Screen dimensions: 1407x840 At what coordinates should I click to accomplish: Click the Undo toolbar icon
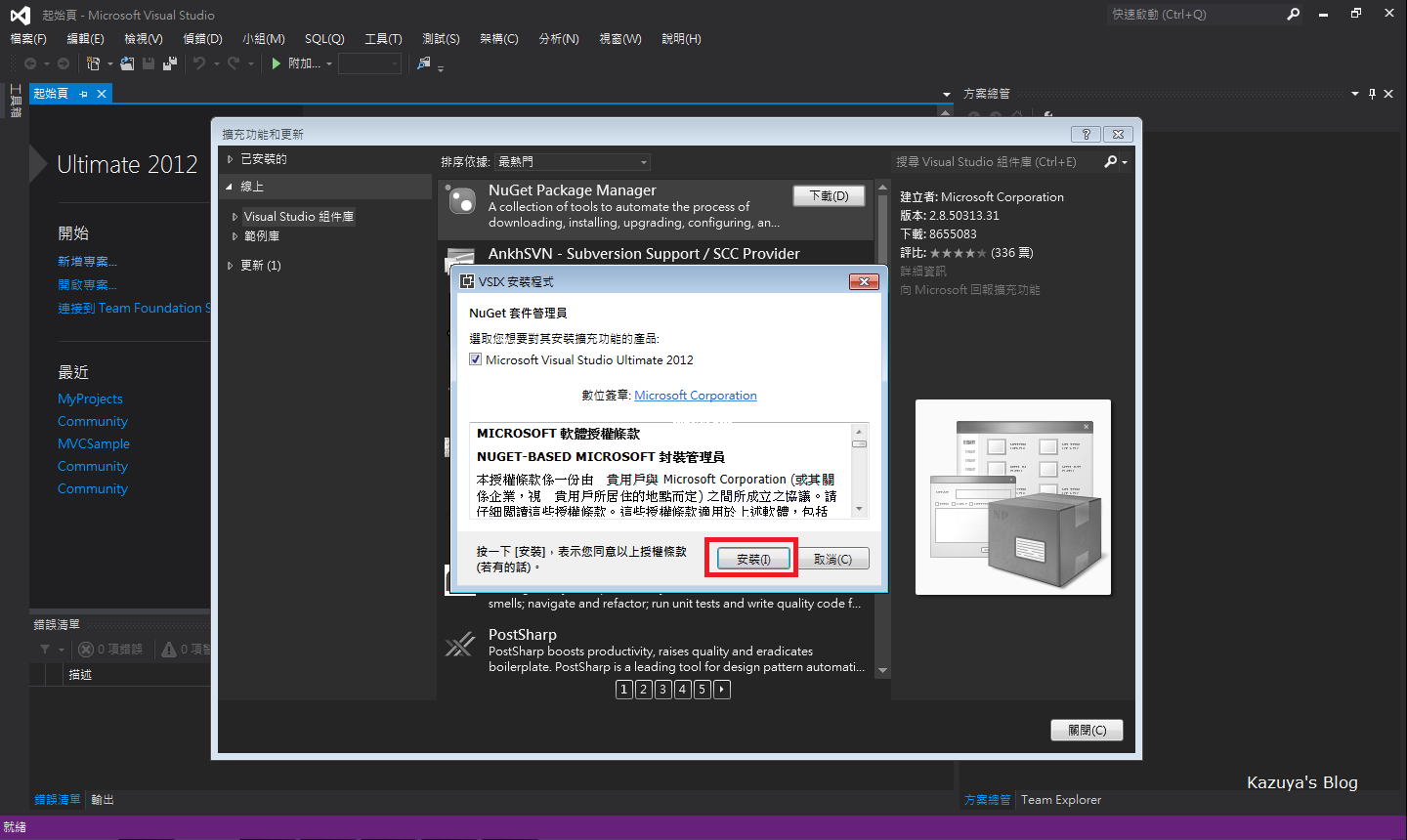click(199, 63)
